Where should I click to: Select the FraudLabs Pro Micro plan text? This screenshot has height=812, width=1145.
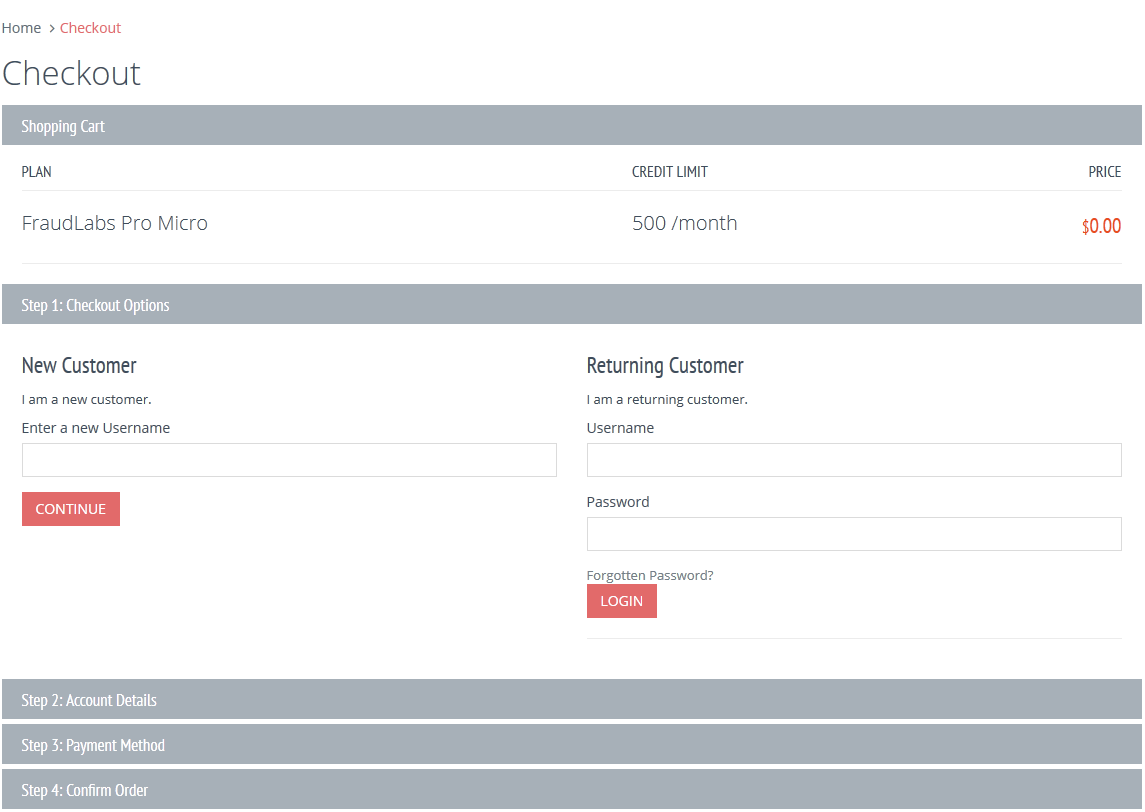click(115, 223)
